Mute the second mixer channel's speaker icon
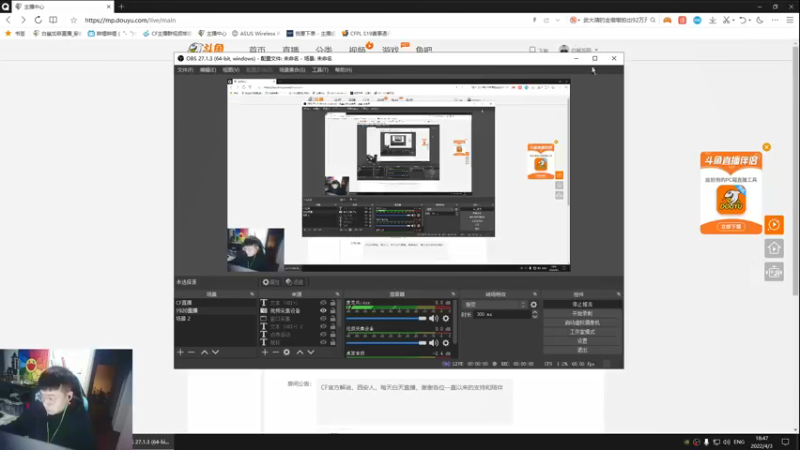Image resolution: width=800 pixels, height=450 pixels. pos(434,343)
